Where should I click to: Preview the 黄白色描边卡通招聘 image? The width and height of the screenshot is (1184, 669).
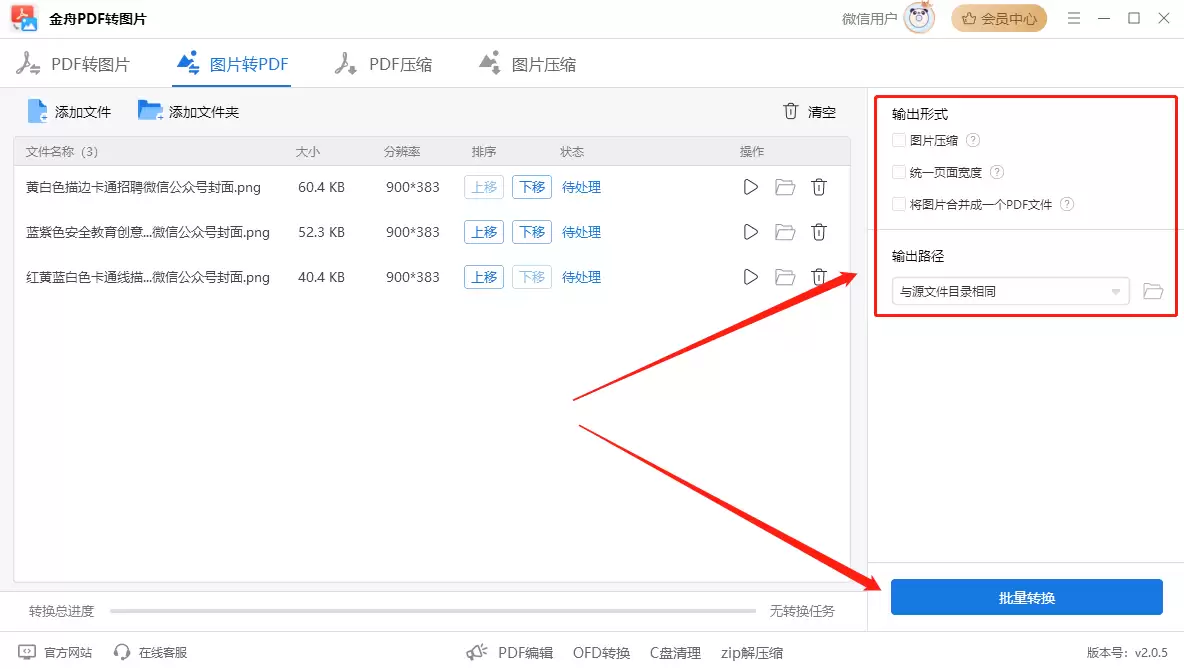point(751,187)
